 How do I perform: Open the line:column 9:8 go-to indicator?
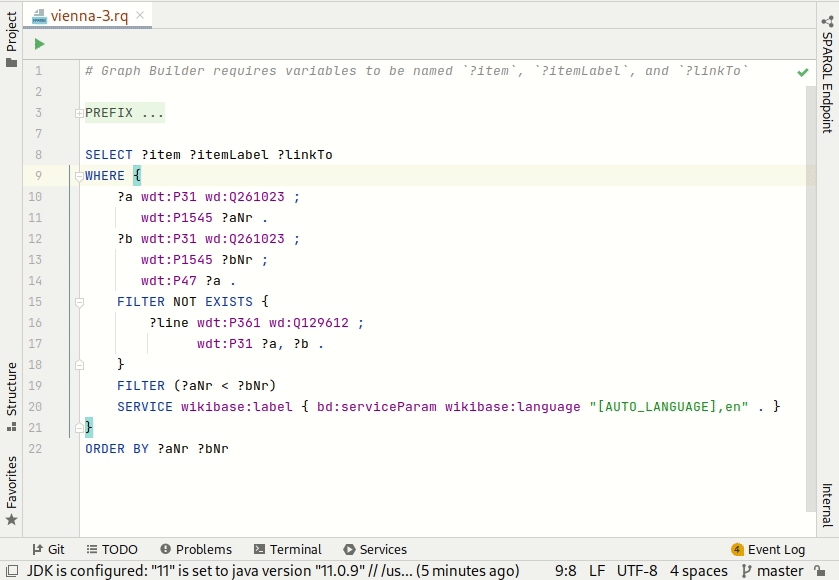tap(565, 571)
